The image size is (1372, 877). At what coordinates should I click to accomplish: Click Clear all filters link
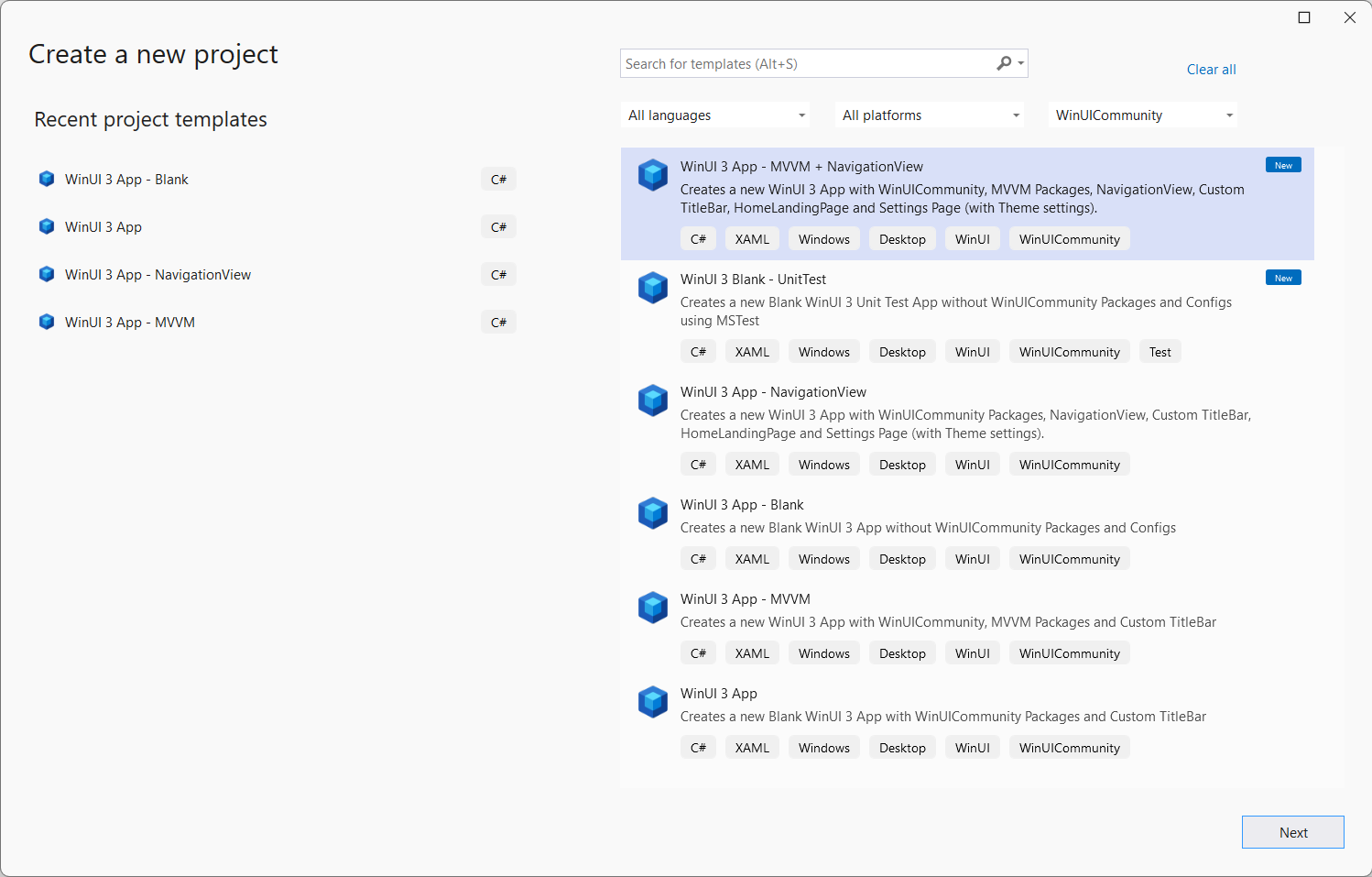(1211, 70)
